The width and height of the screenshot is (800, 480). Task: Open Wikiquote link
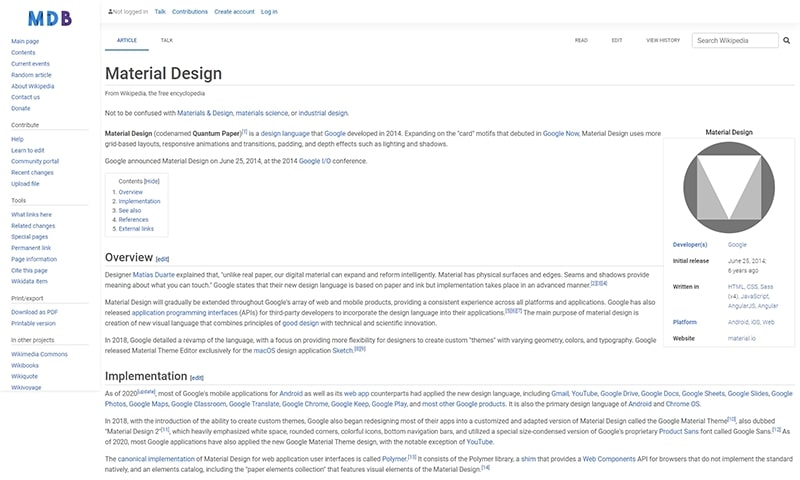pyautogui.click(x=24, y=376)
